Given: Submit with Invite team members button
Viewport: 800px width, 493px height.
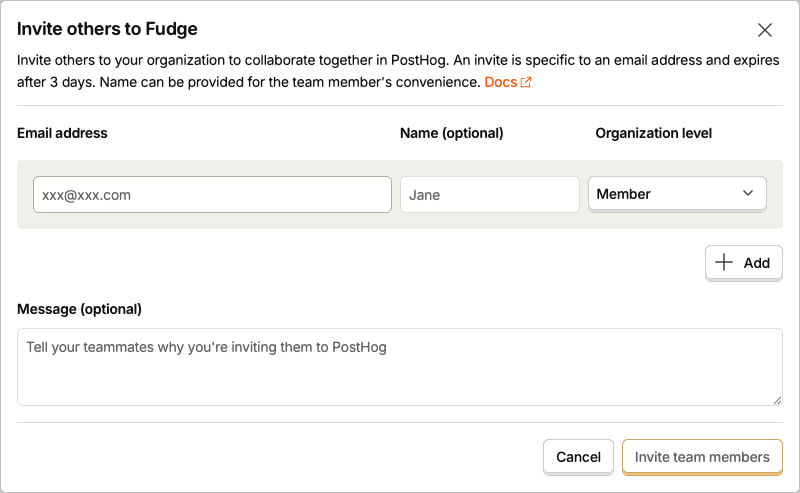Looking at the screenshot, I should (702, 457).
